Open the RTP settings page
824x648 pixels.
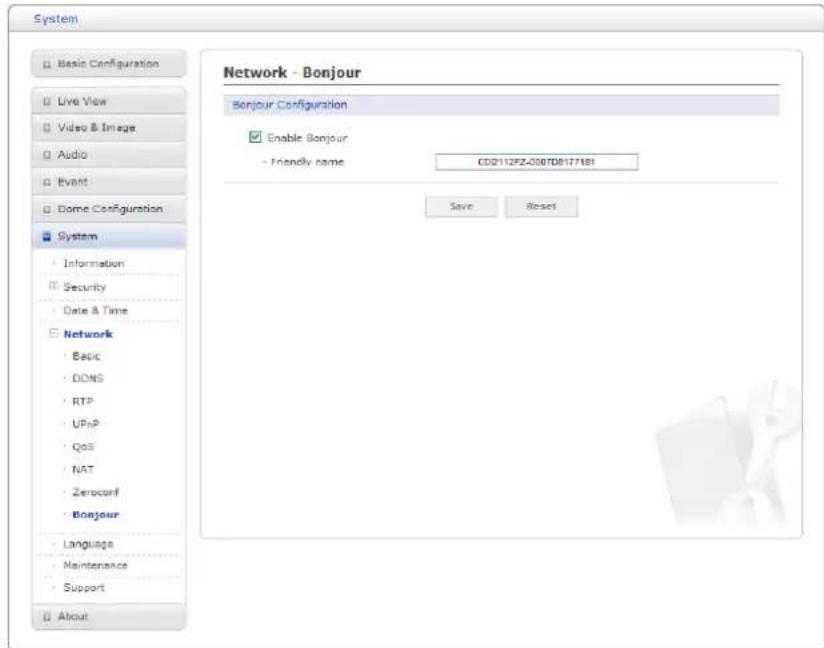pos(83,401)
